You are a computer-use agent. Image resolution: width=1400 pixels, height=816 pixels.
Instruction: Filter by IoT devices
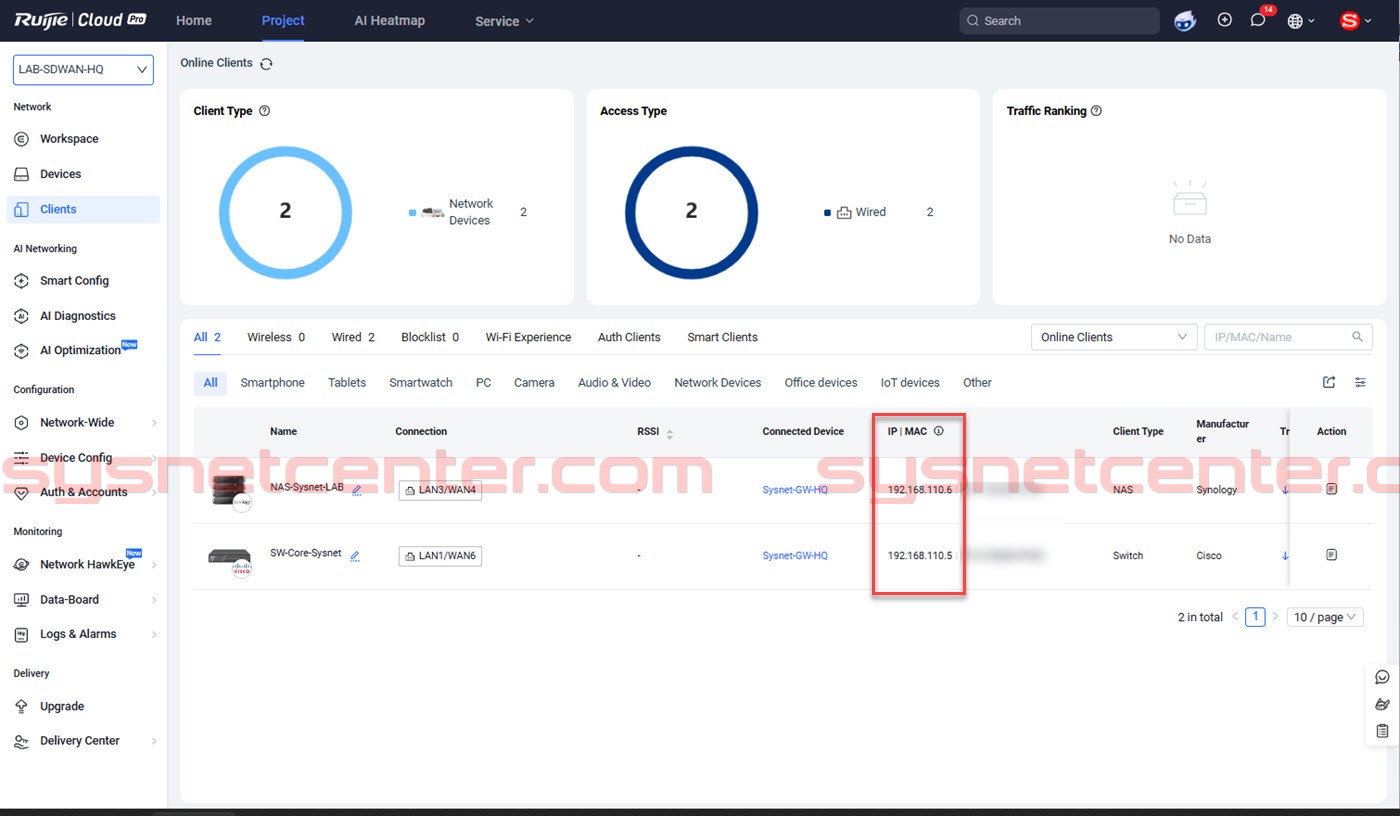[x=910, y=383]
